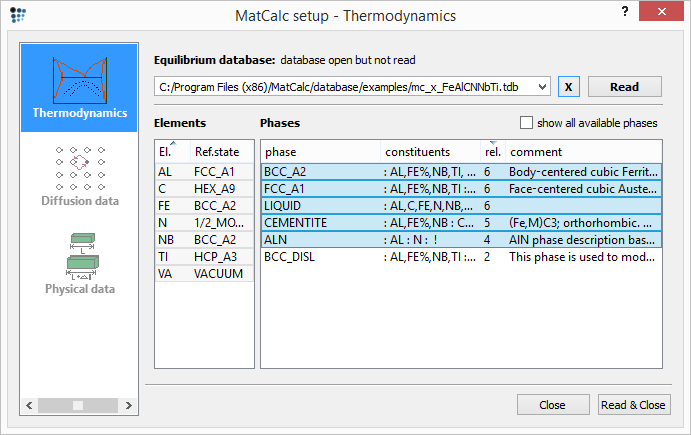Click HEX_A9 reference state cell
Image resolution: width=691 pixels, height=435 pixels.
point(215,189)
